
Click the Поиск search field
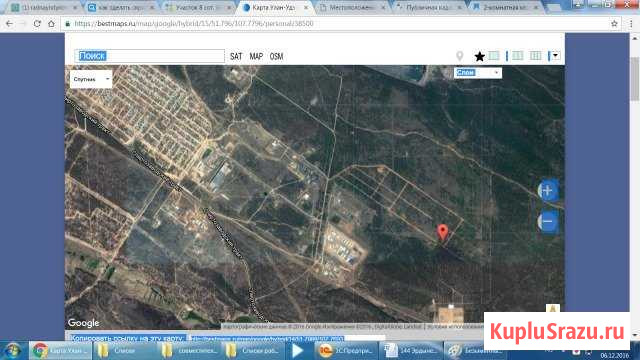point(149,56)
